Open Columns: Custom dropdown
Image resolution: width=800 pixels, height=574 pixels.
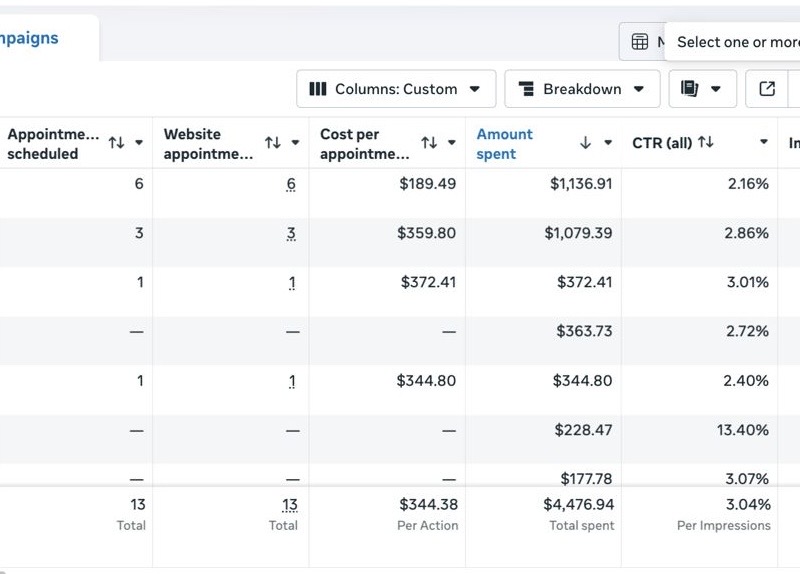point(396,89)
